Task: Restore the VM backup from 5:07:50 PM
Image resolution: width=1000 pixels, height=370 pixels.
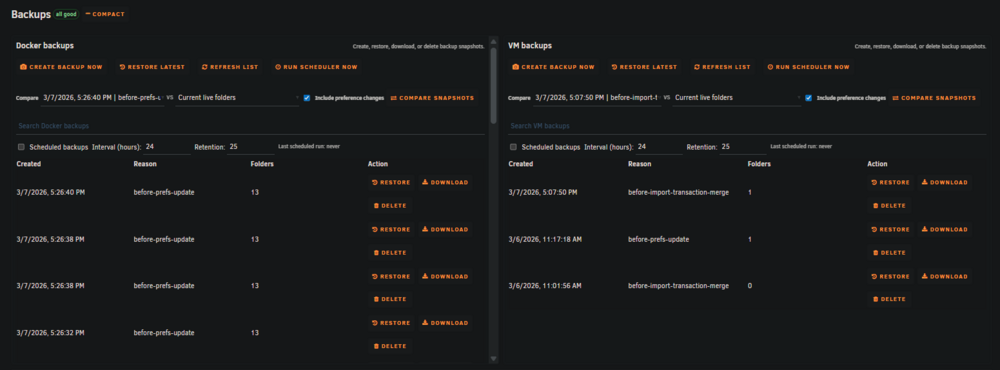Action: (x=890, y=182)
